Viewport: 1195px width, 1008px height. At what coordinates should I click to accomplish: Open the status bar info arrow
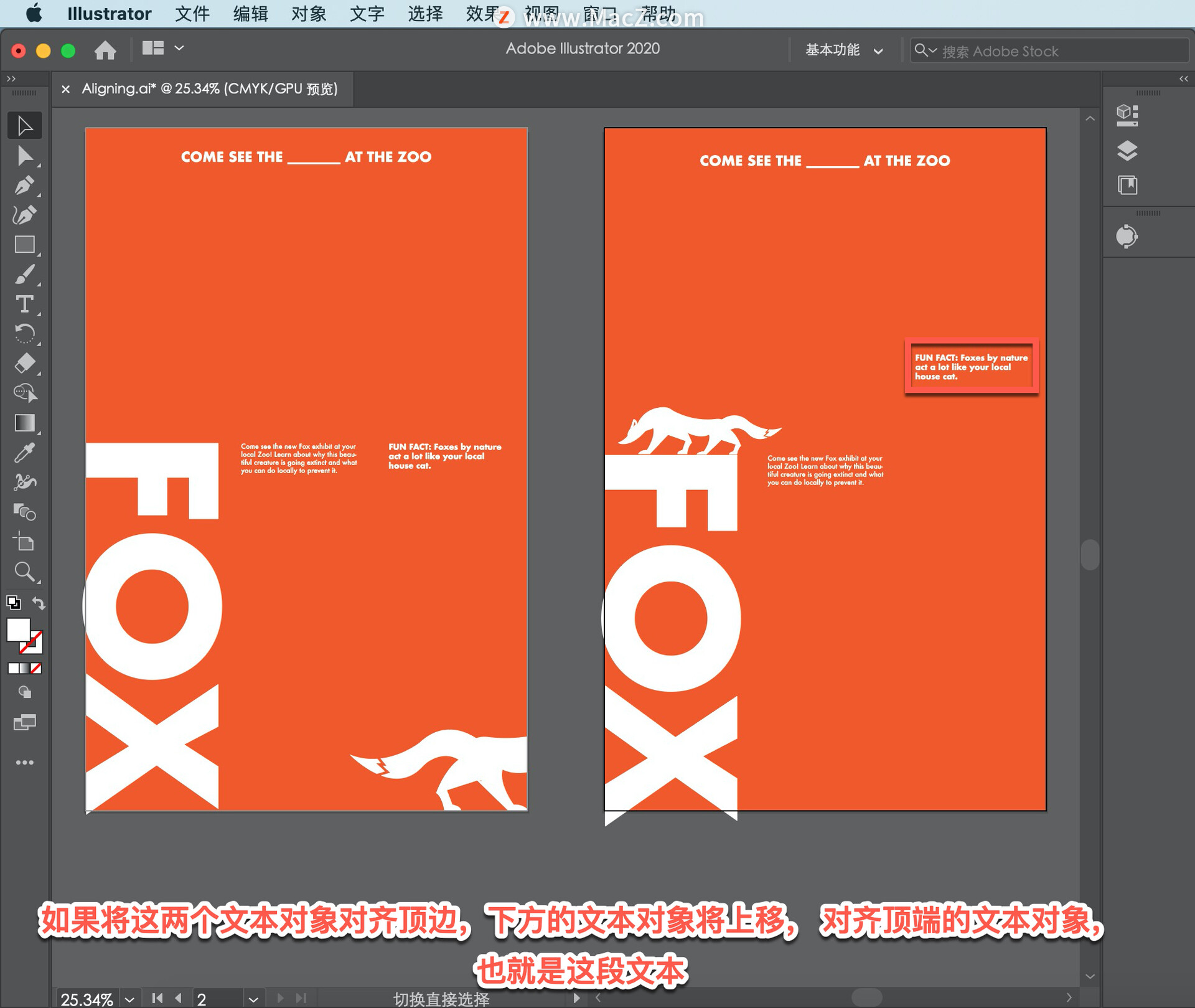pos(576,998)
